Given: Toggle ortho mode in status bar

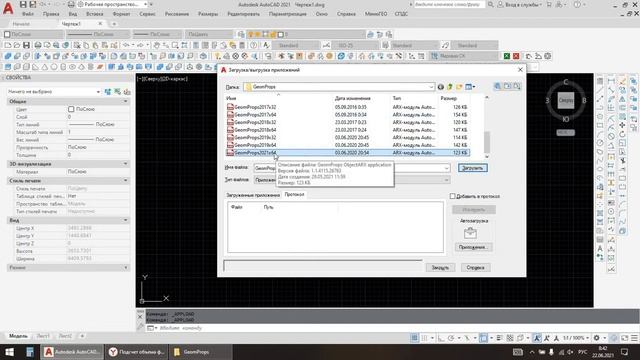Looking at the screenshot, I should pos(441,338).
